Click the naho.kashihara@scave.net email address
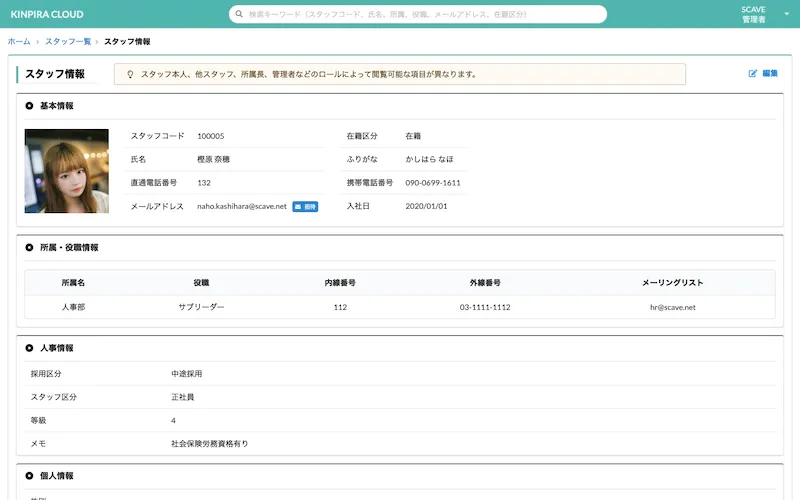The image size is (800, 500). (242, 206)
